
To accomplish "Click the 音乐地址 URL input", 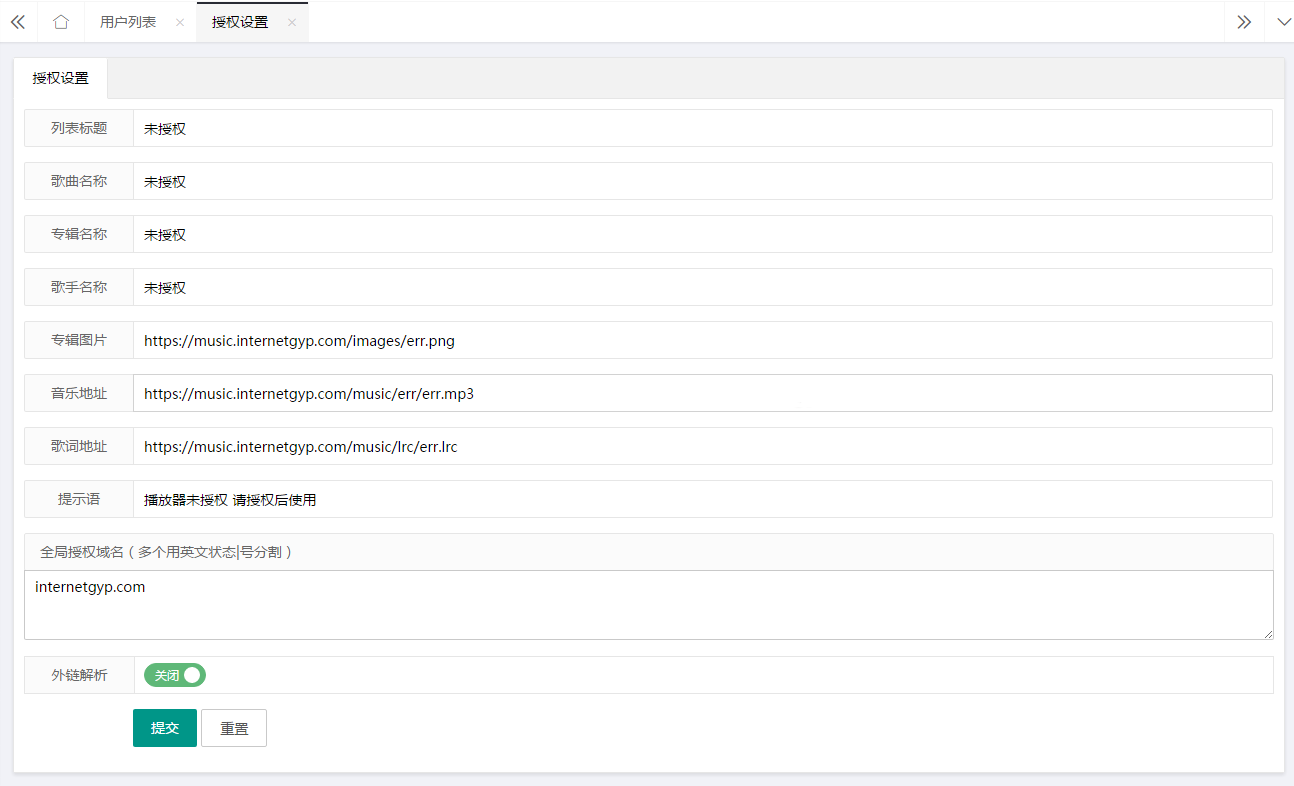I will 702,393.
